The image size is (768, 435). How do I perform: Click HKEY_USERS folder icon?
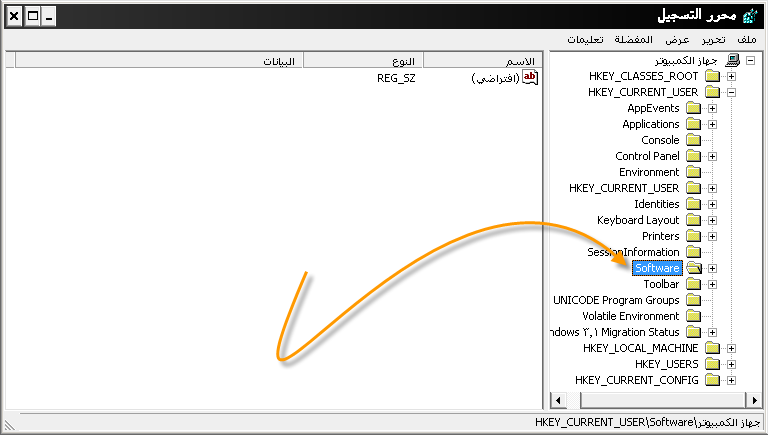(713, 364)
